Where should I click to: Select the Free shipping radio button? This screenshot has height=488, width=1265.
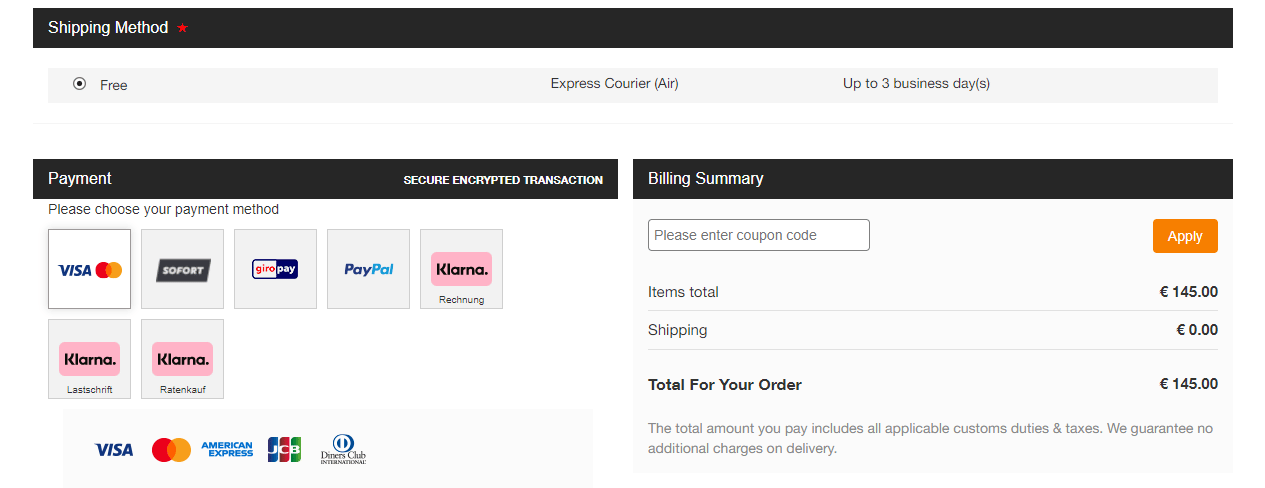pyautogui.click(x=80, y=84)
